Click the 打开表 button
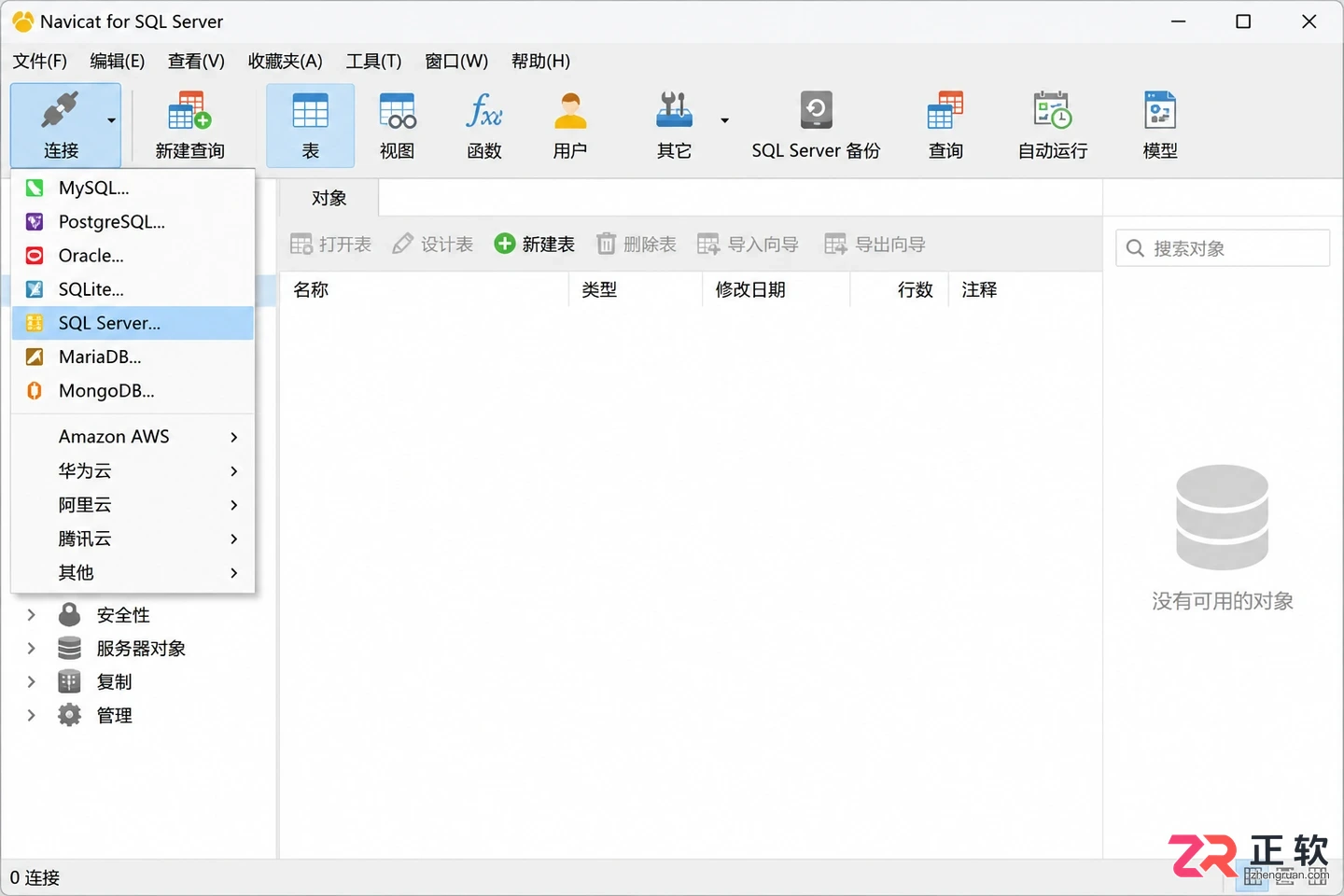The height and width of the screenshot is (896, 1344). pos(330,245)
